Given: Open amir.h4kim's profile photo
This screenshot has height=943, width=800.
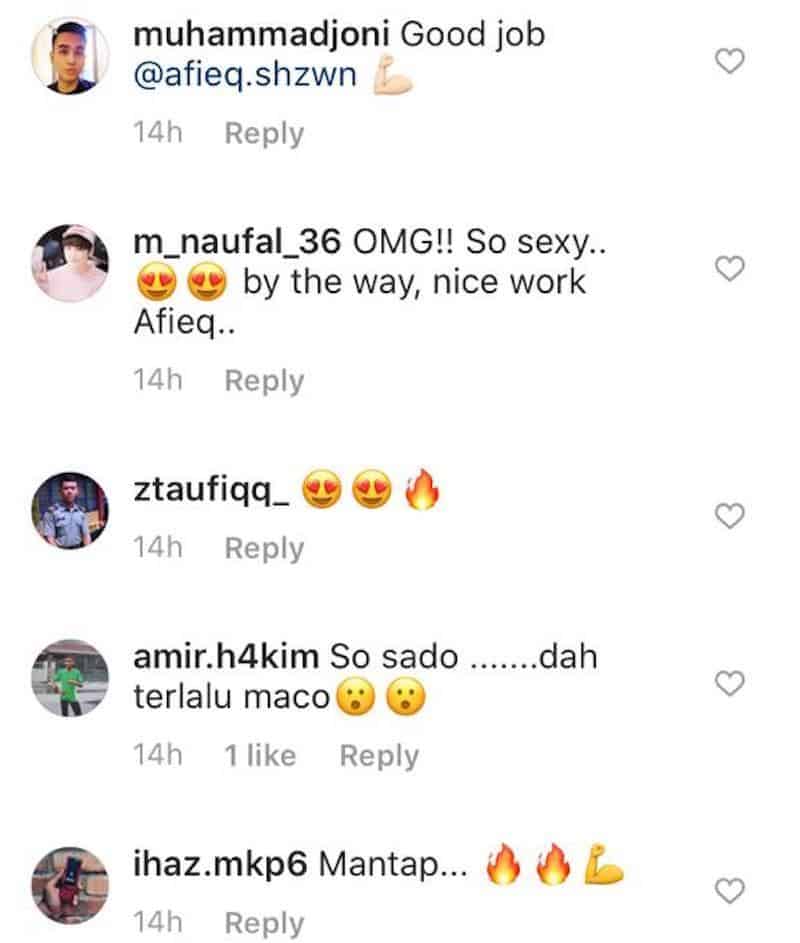Looking at the screenshot, I should click(66, 679).
